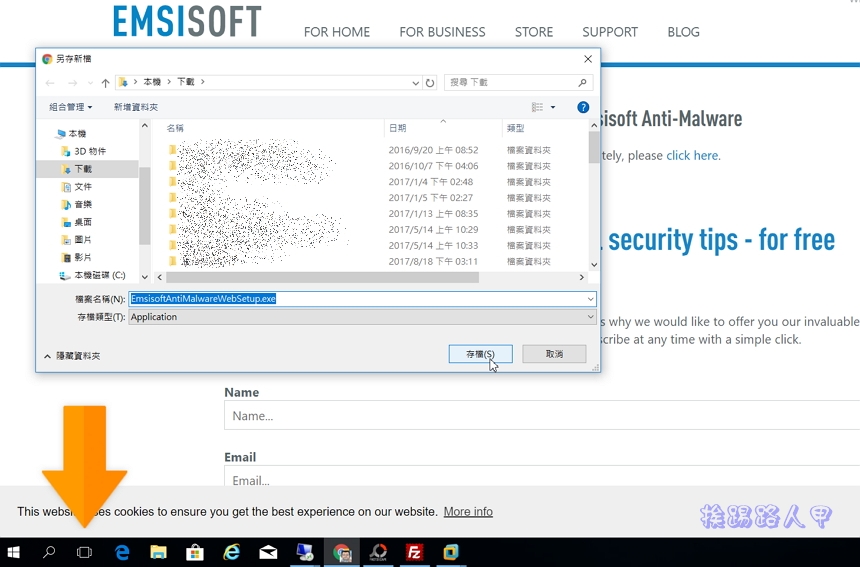This screenshot has width=860, height=567.
Task: Open FileZilla from the taskbar
Action: (x=414, y=552)
